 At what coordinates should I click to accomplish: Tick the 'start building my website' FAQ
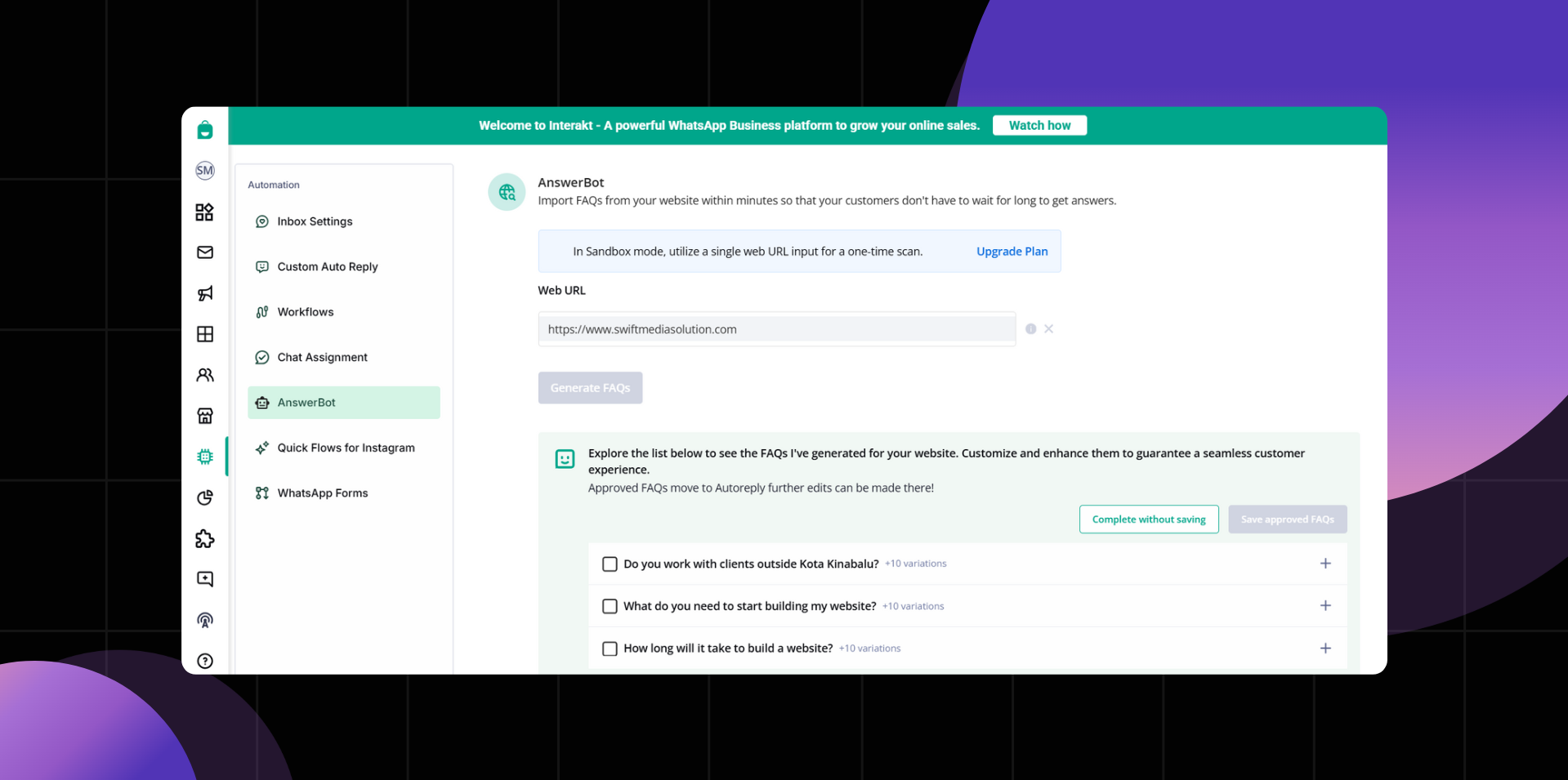click(610, 606)
